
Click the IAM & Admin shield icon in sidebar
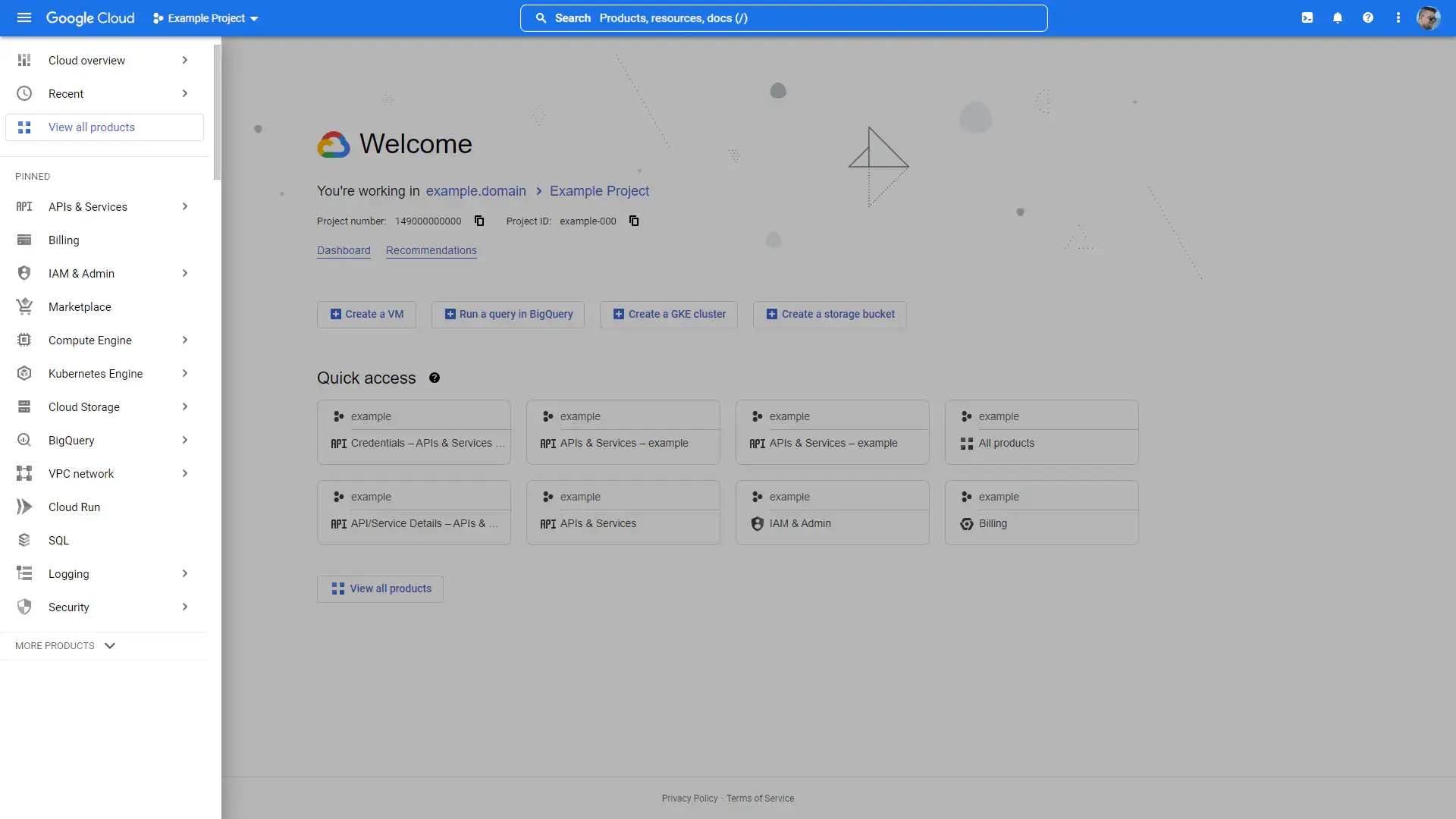pos(24,273)
